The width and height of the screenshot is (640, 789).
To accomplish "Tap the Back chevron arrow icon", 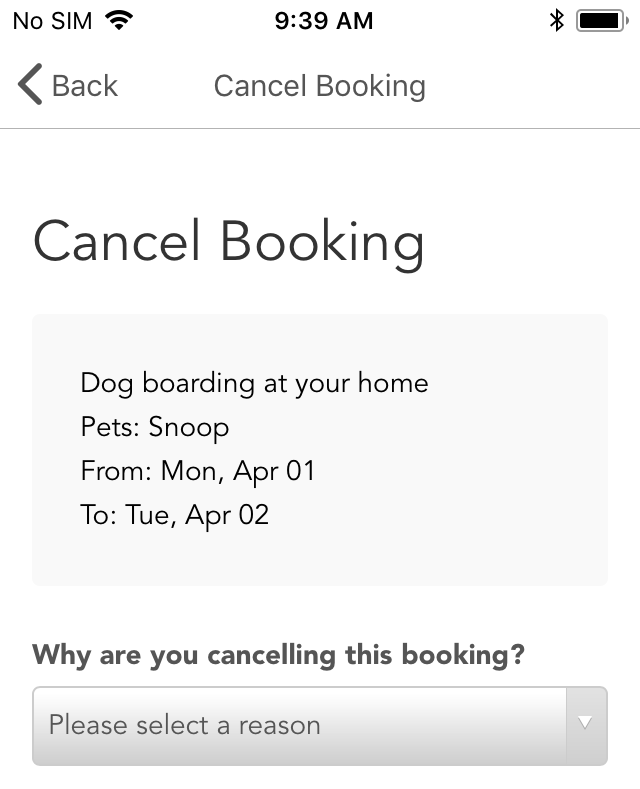I will pyautogui.click(x=30, y=85).
